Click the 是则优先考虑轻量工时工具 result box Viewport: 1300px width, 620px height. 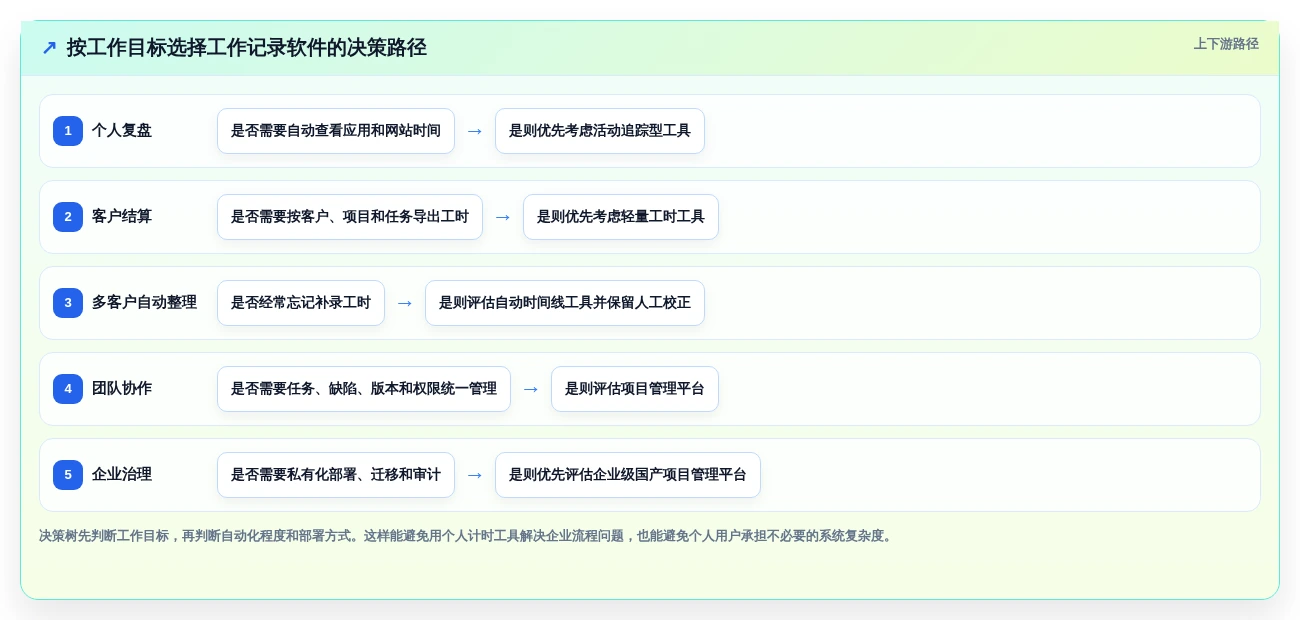(x=621, y=217)
